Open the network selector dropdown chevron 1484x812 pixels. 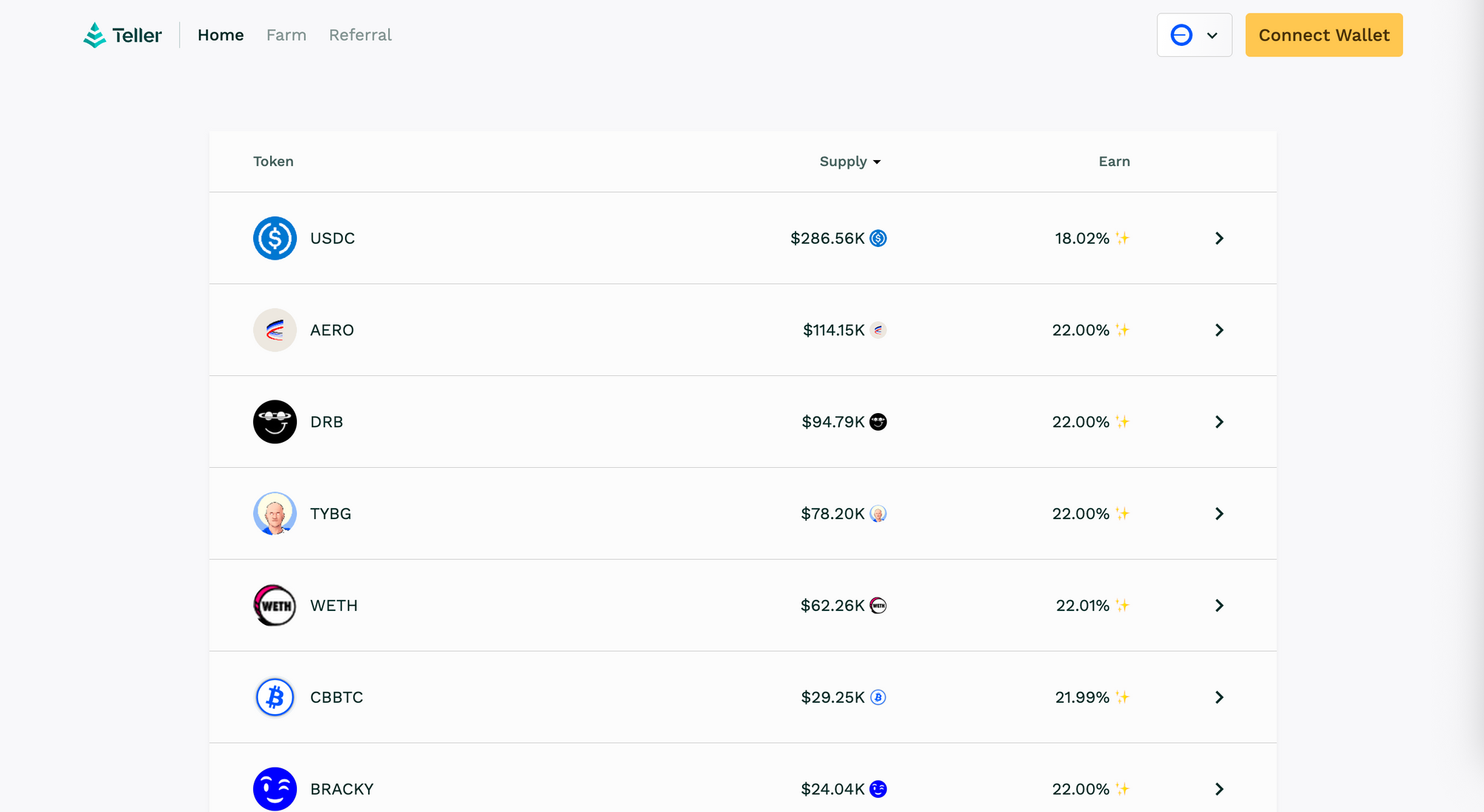pos(1212,35)
